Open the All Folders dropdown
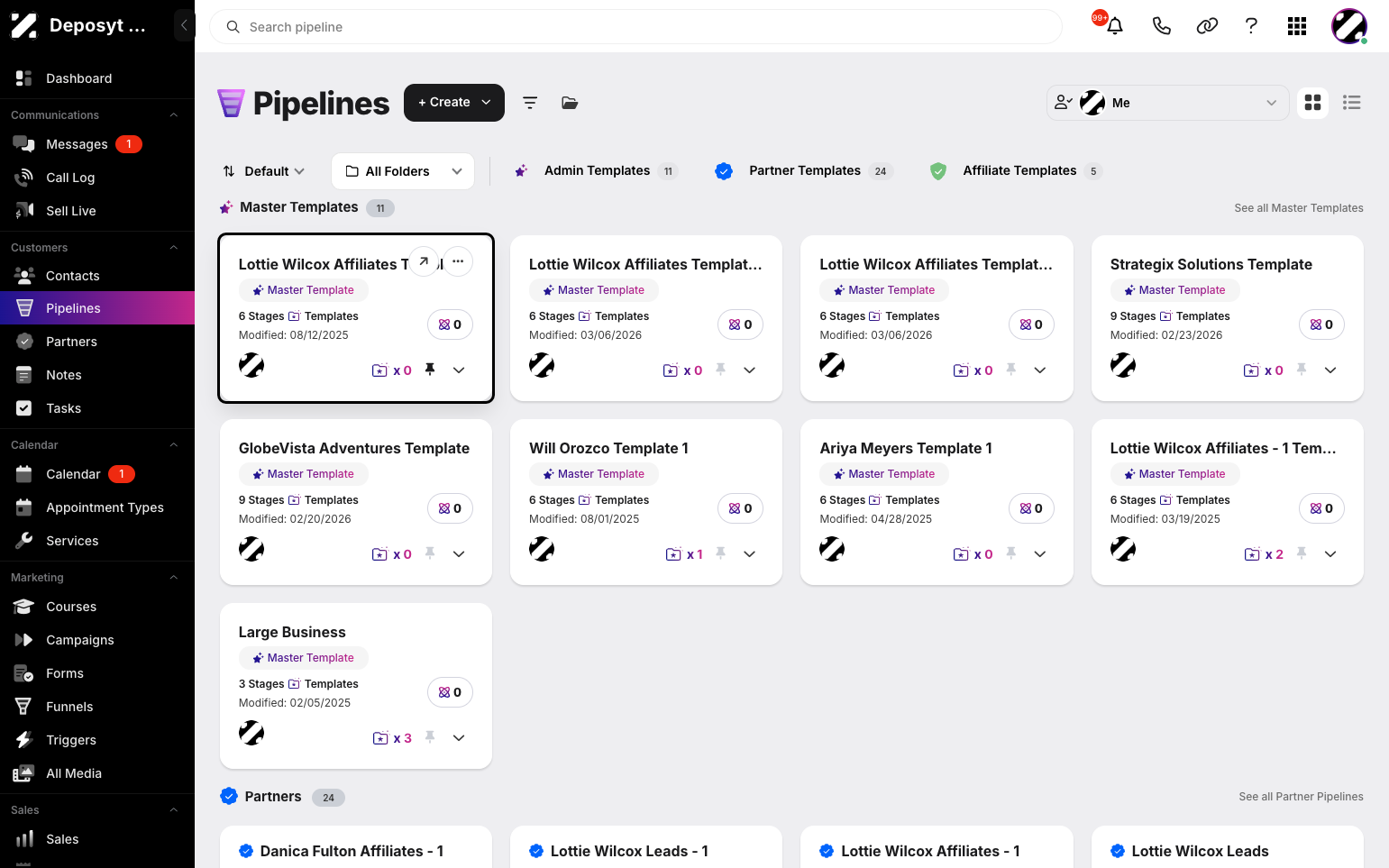Viewport: 1389px width, 868px height. [x=403, y=171]
